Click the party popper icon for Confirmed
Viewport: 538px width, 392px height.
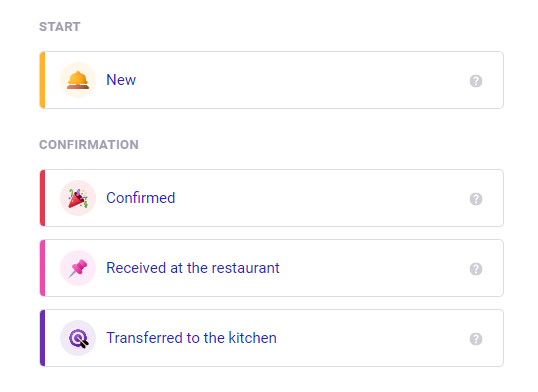tap(78, 198)
